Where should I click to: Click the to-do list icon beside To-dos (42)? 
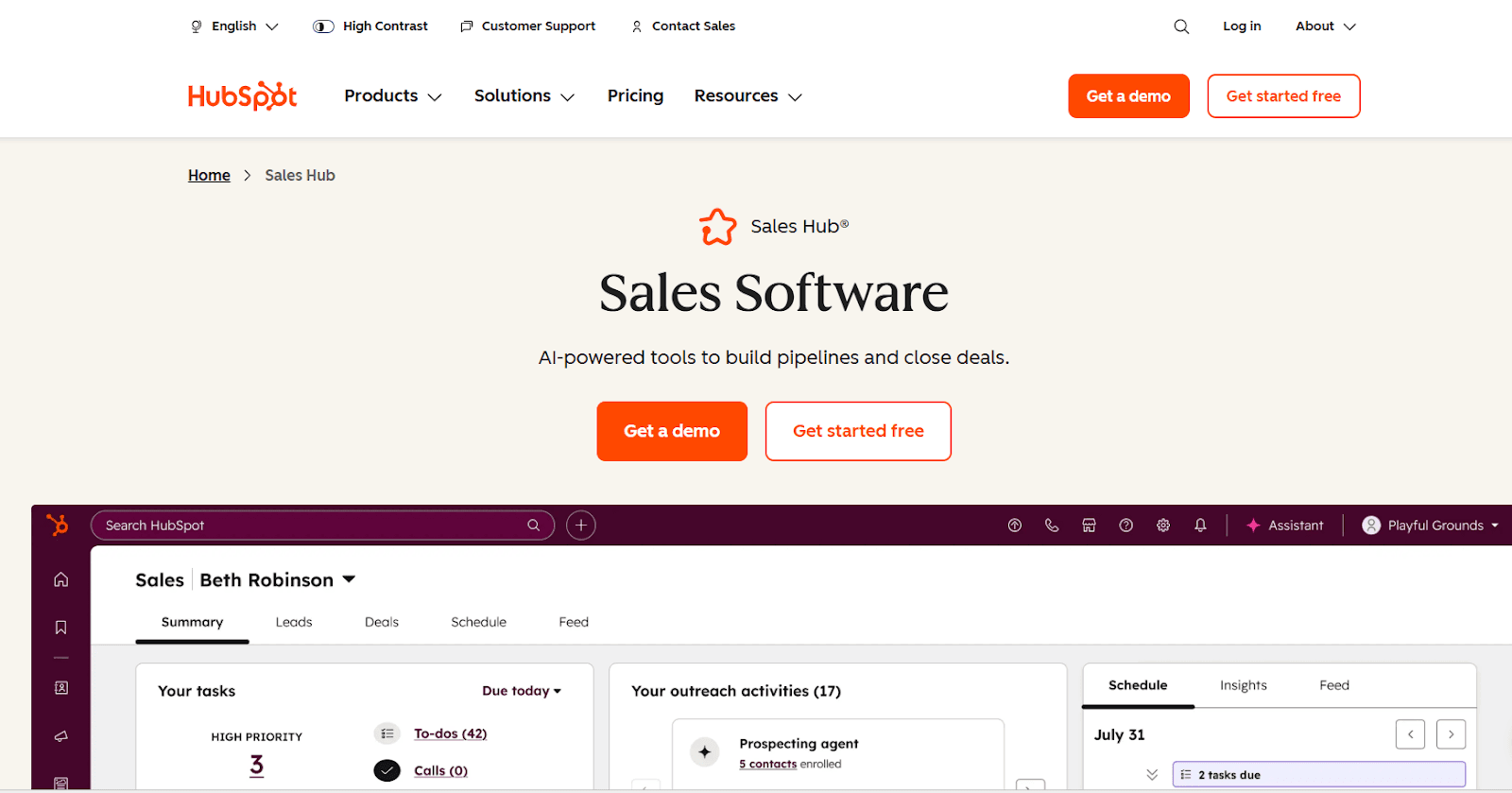387,733
